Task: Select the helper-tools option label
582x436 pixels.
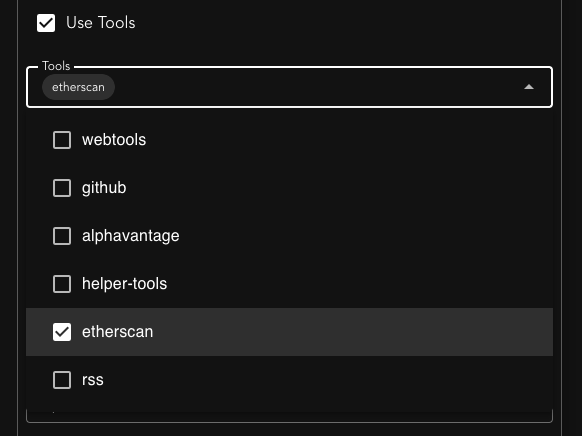Action: click(x=124, y=284)
